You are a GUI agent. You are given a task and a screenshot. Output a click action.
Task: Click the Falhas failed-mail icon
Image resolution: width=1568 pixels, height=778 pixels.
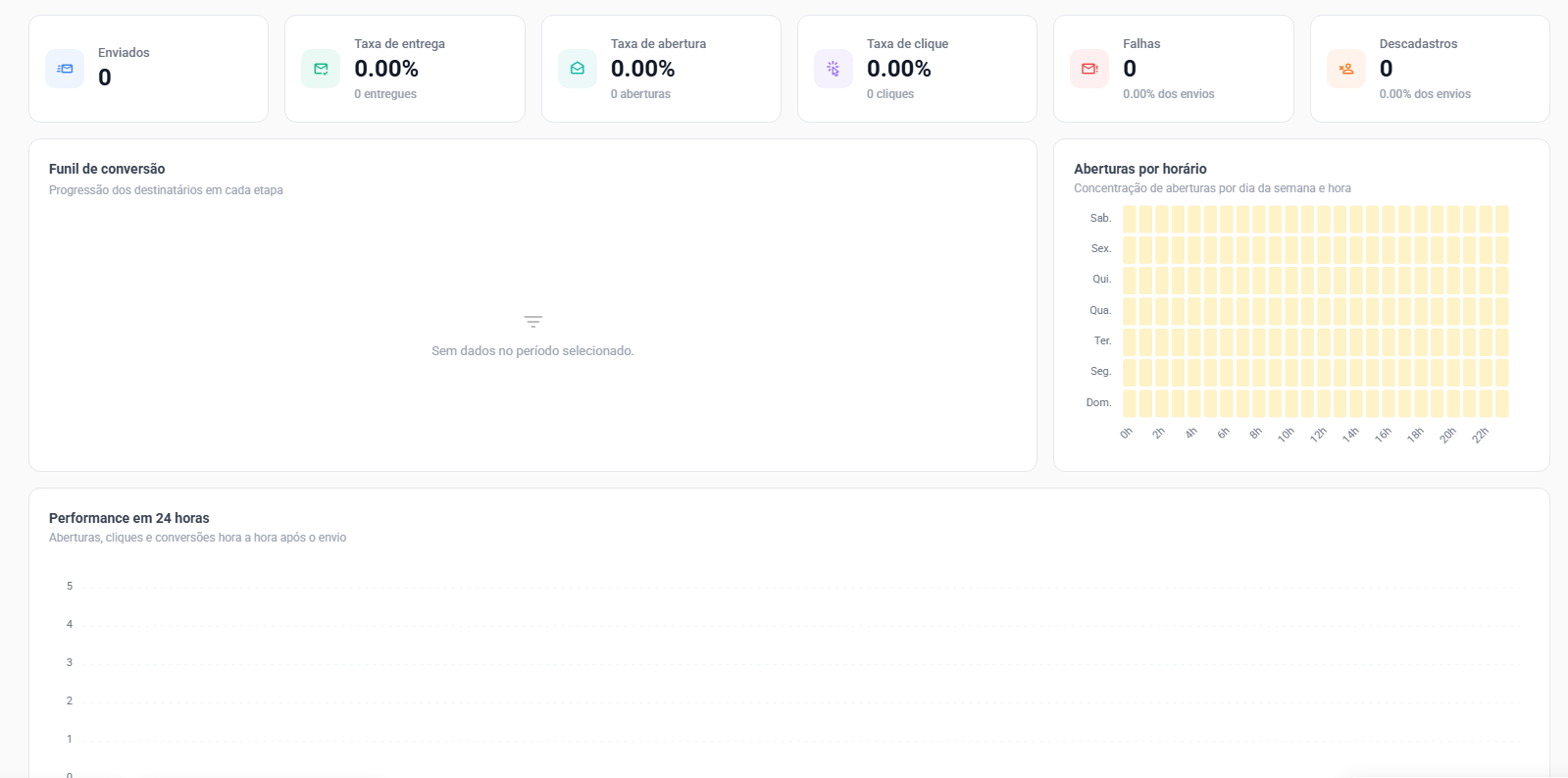tap(1089, 69)
